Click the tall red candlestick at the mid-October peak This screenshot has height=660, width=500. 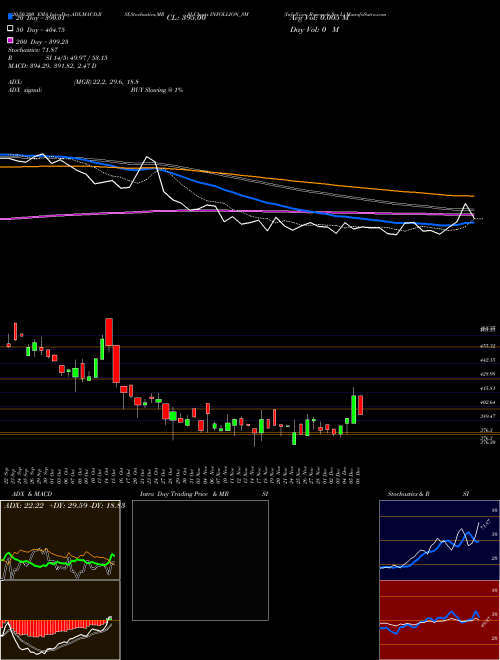109,332
